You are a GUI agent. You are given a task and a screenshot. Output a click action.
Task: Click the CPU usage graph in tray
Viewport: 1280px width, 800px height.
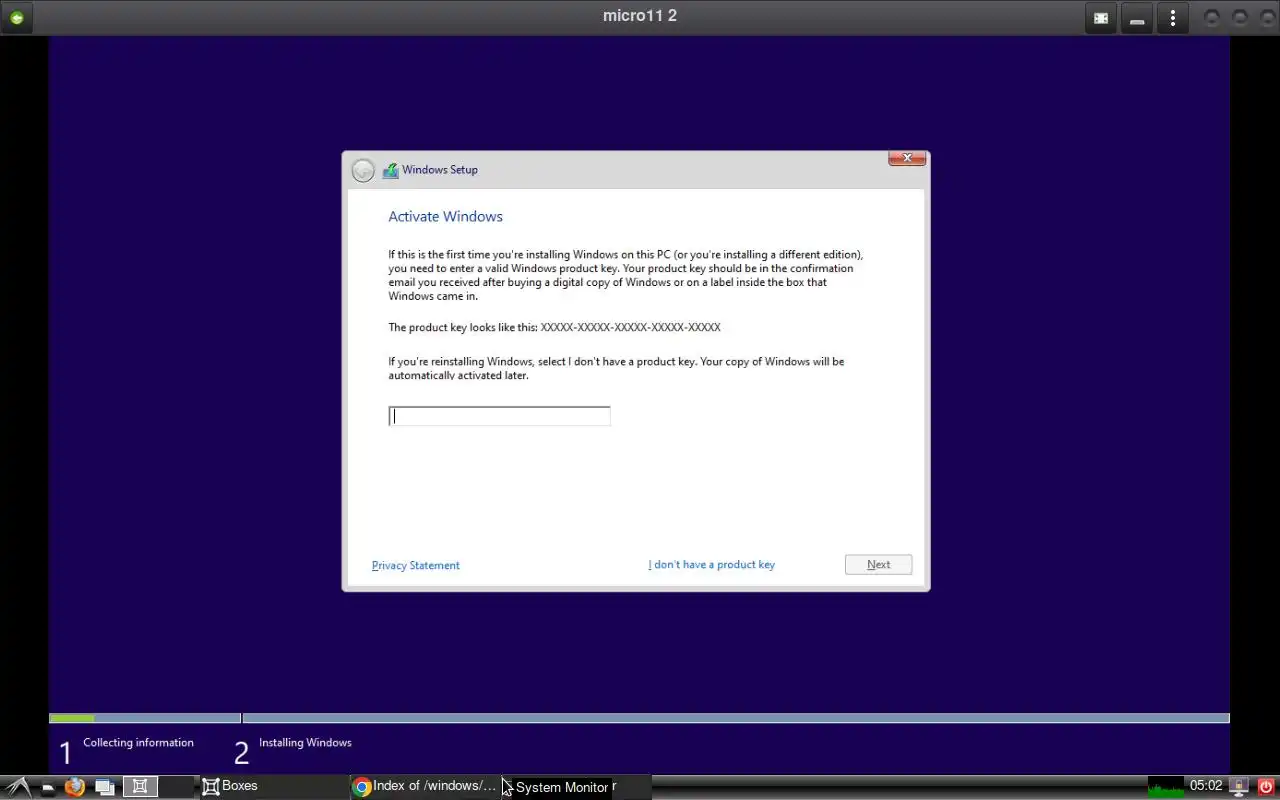pyautogui.click(x=1166, y=787)
